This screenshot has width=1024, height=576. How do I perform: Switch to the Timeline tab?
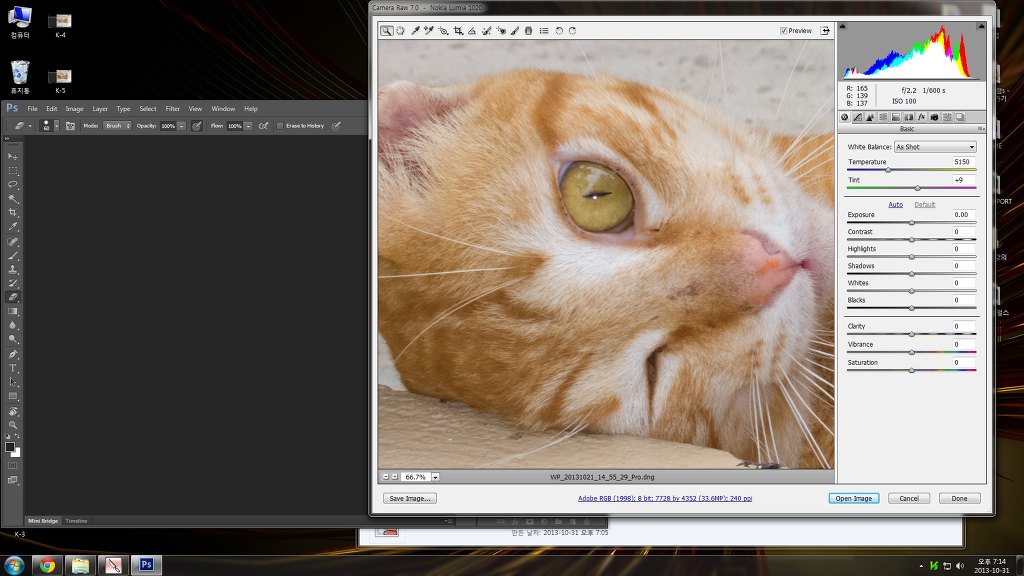point(77,521)
